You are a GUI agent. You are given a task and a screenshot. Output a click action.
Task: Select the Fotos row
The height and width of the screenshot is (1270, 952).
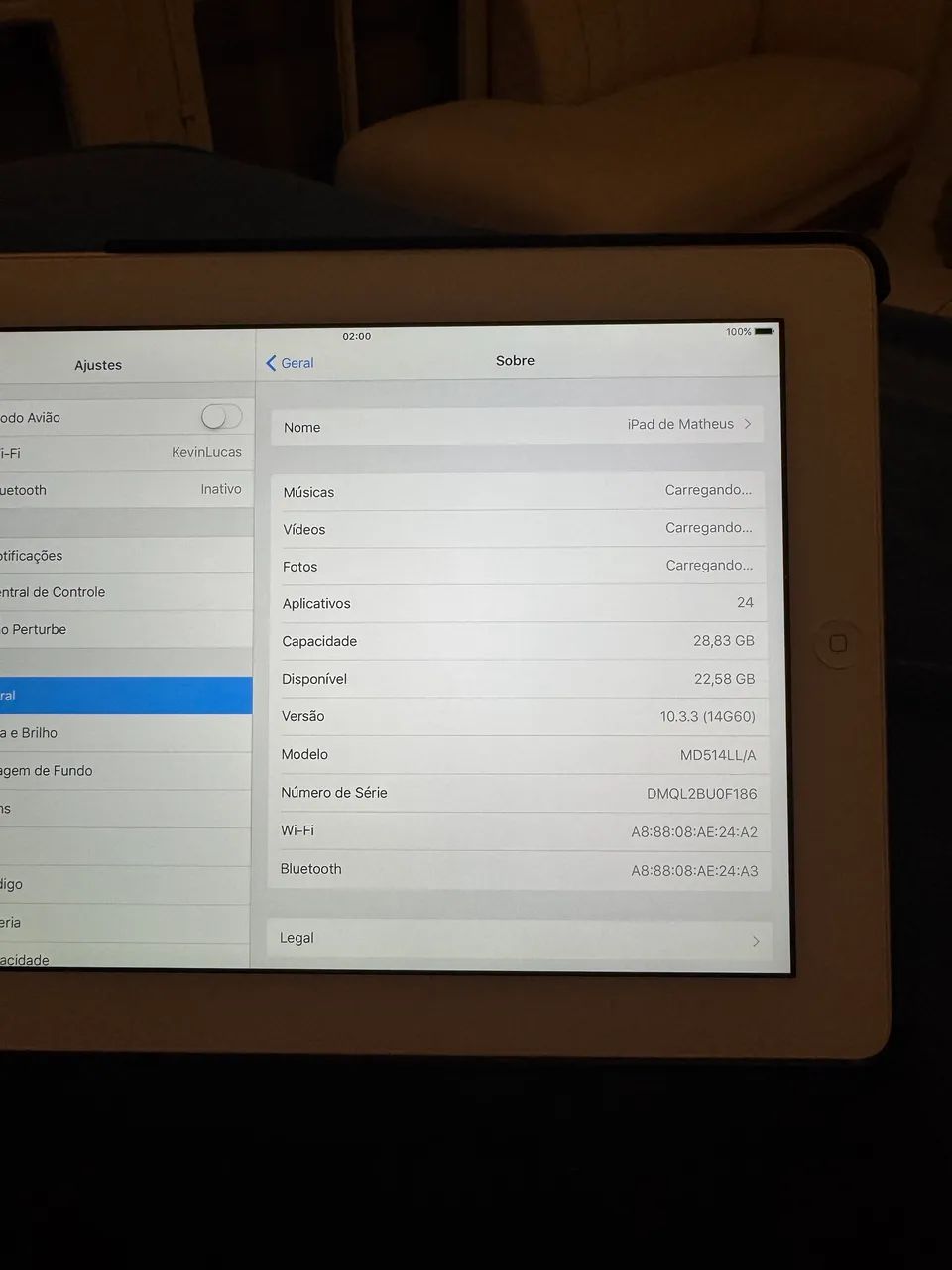coord(519,566)
